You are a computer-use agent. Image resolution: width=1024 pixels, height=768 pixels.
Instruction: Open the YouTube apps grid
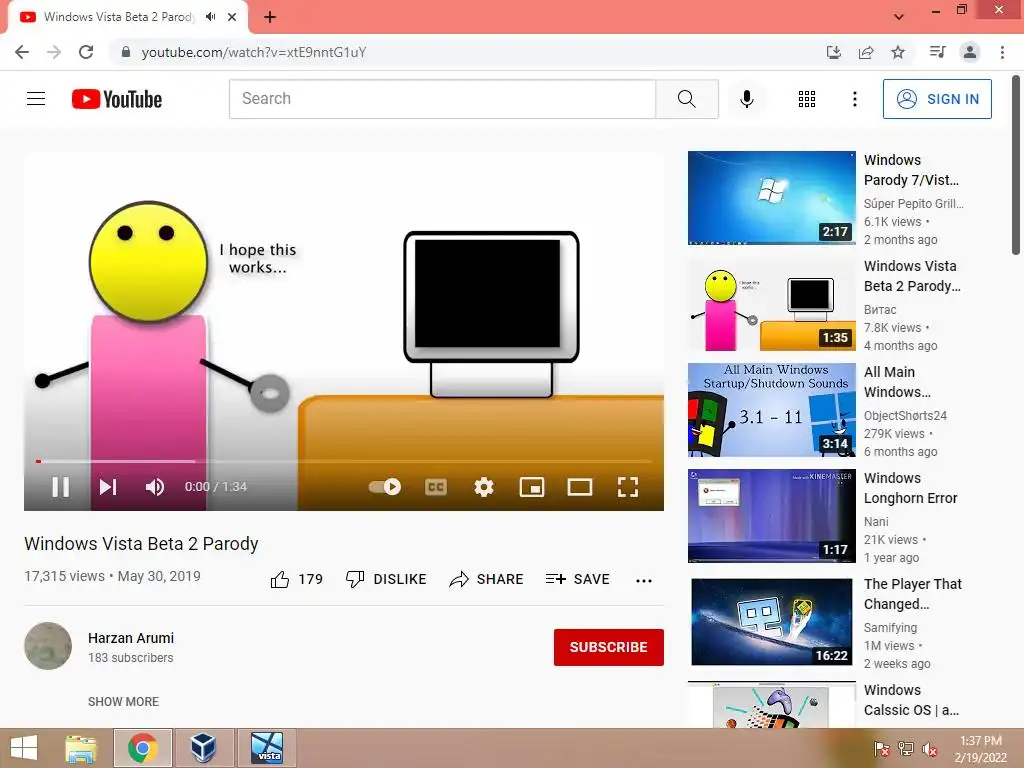tap(807, 99)
